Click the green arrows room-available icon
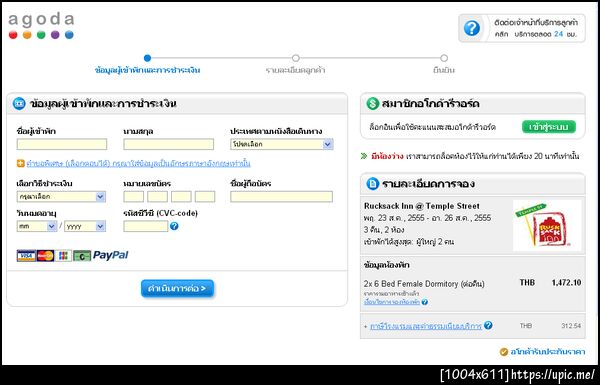 pyautogui.click(x=364, y=156)
